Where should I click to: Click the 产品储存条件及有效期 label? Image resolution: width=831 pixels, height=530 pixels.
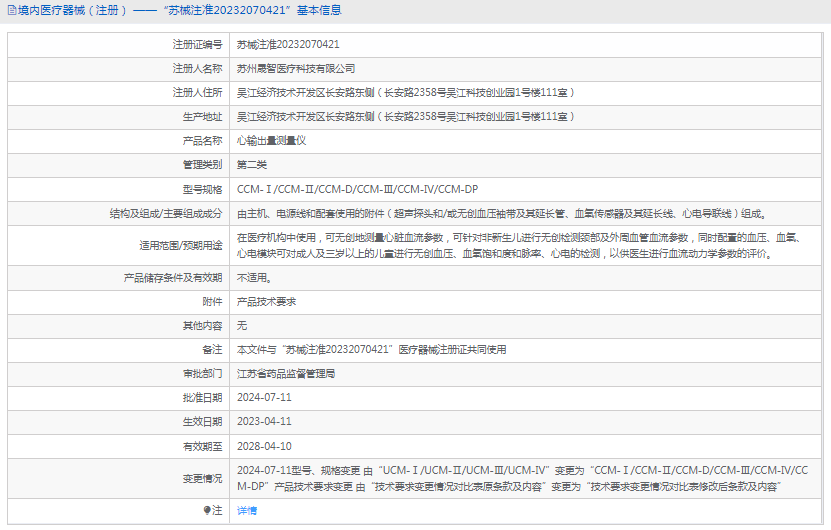tap(173, 278)
